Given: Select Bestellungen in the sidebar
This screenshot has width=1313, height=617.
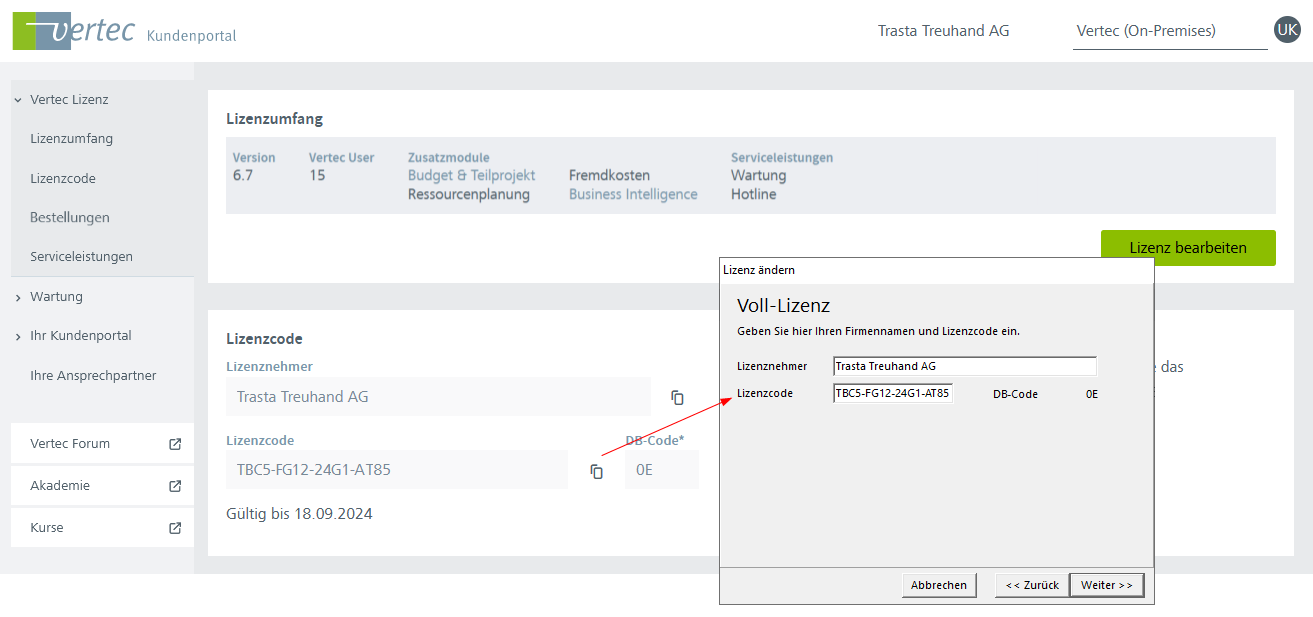Looking at the screenshot, I should [70, 218].
